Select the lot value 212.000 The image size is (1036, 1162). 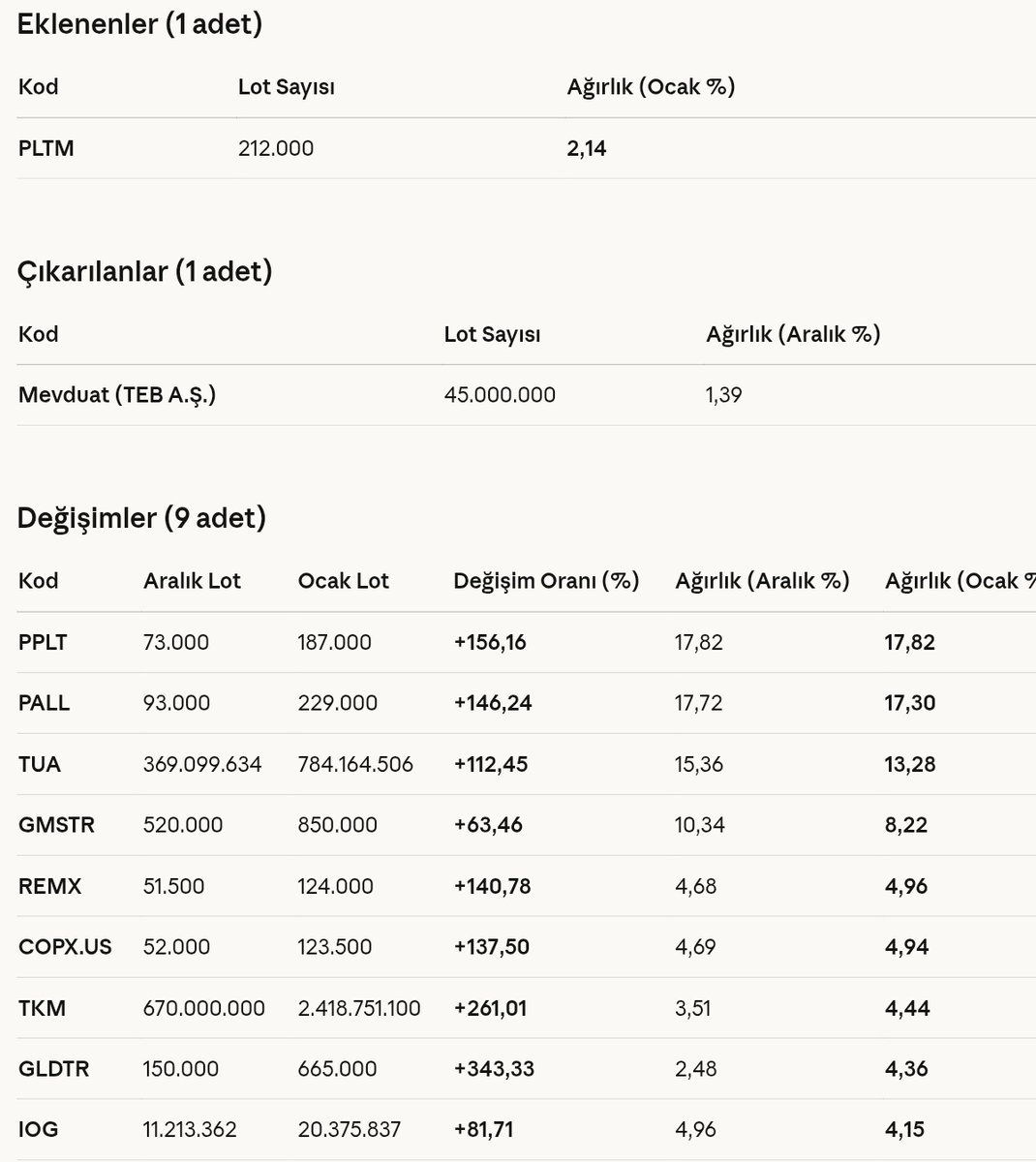276,148
